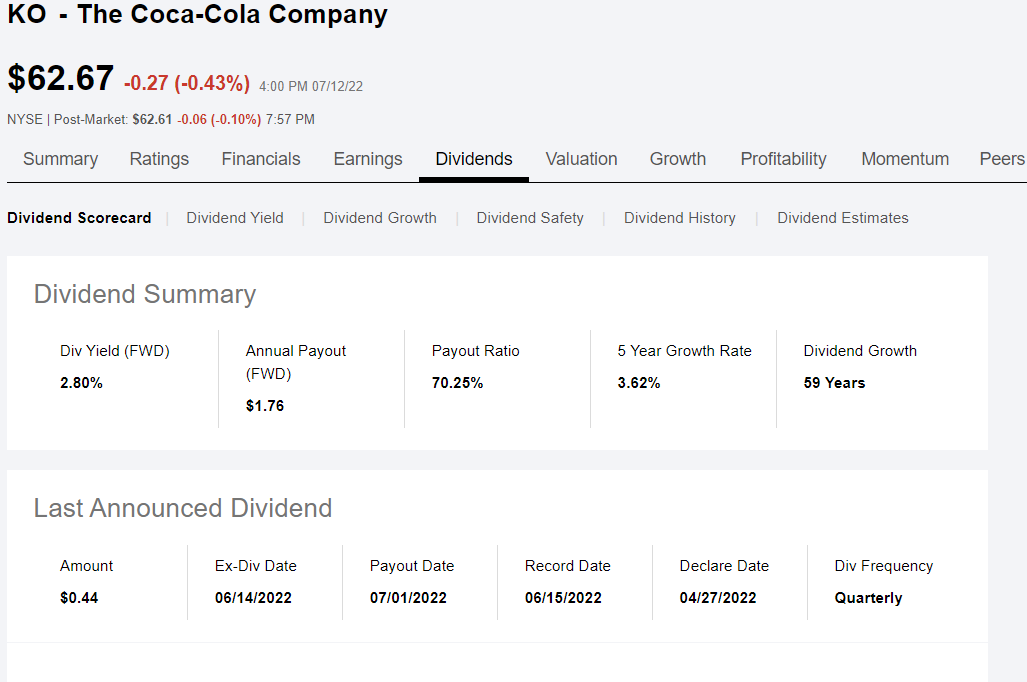The image size is (1027, 682).
Task: Open Dividend Growth sub-tab link
Action: tap(380, 218)
